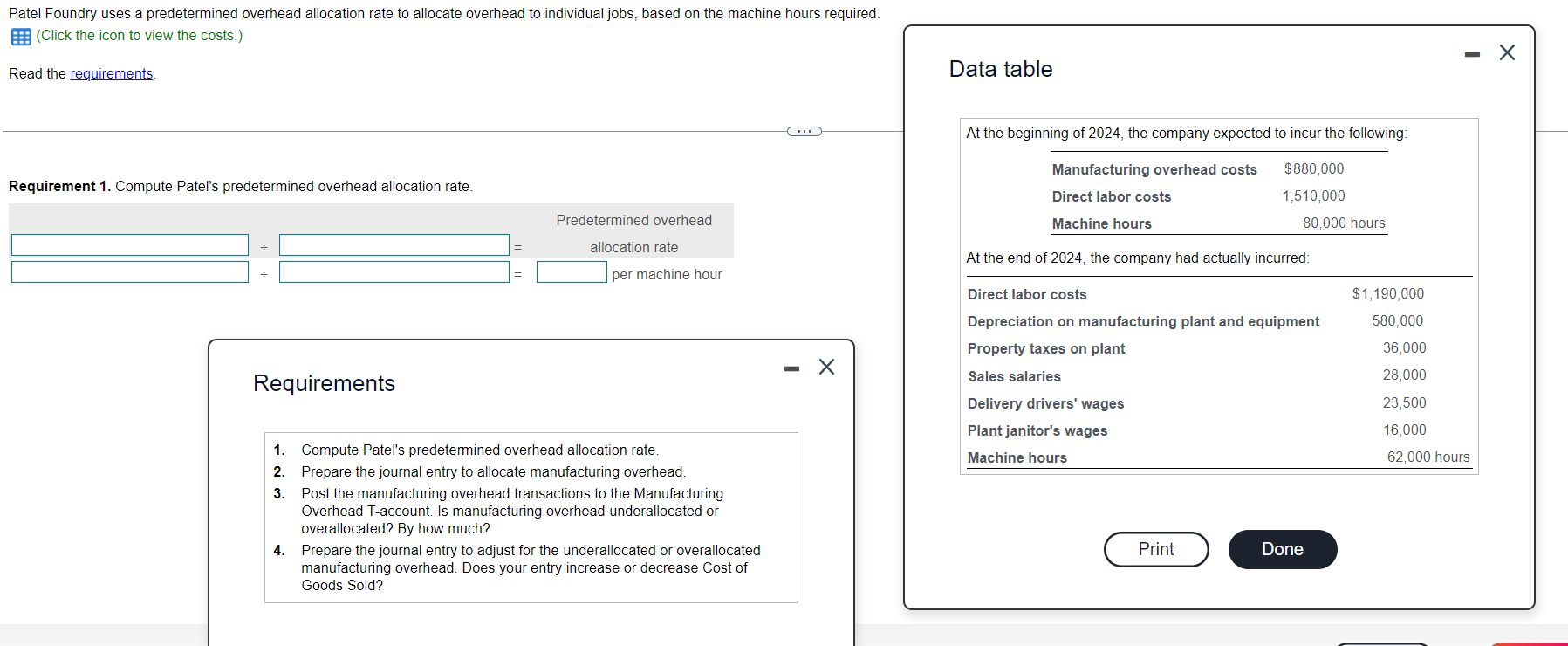The width and height of the screenshot is (1568, 646).
Task: Click the 23,500 delivery wages value
Action: 1405,403
